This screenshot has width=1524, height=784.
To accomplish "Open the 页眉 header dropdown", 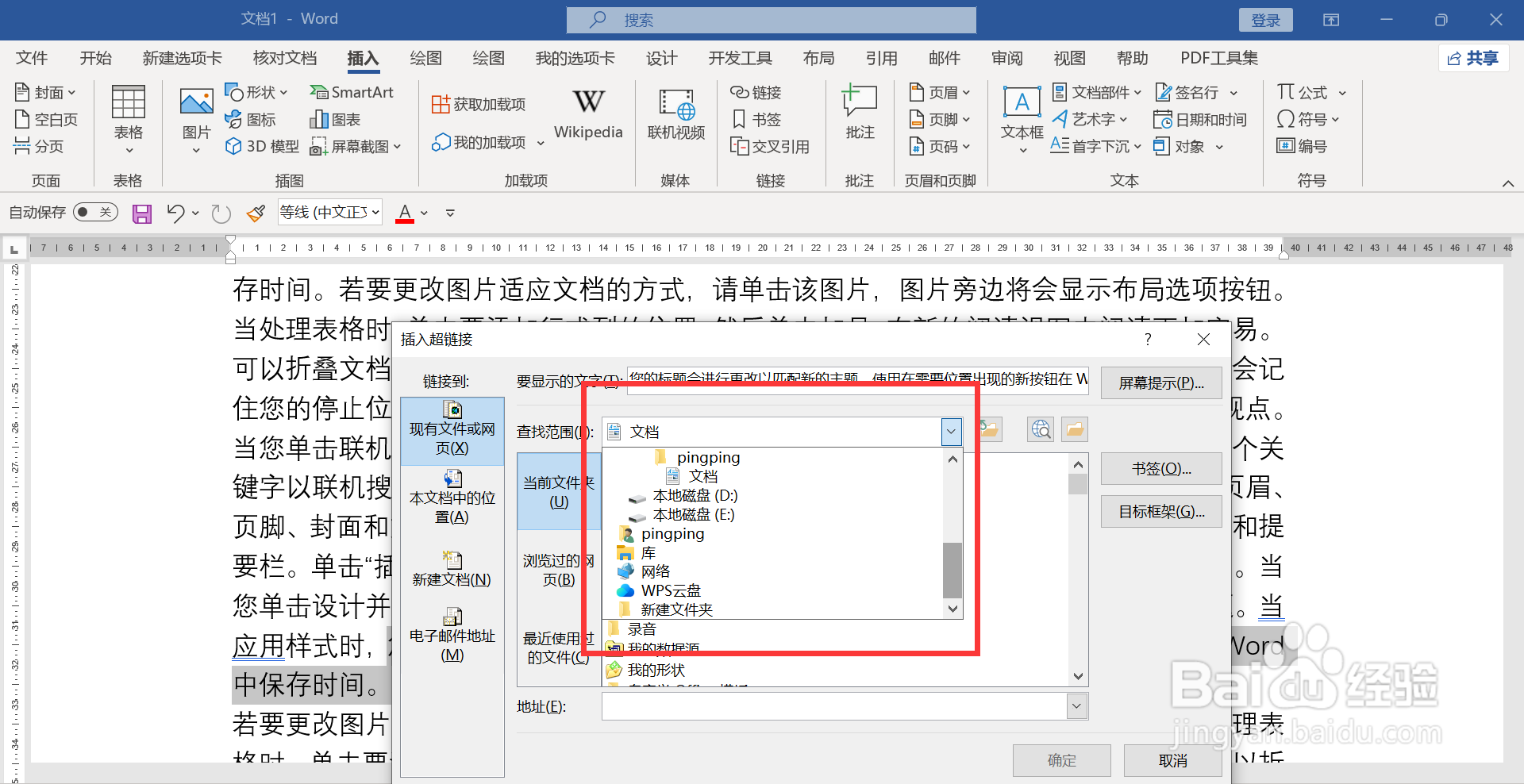I will pos(939,93).
